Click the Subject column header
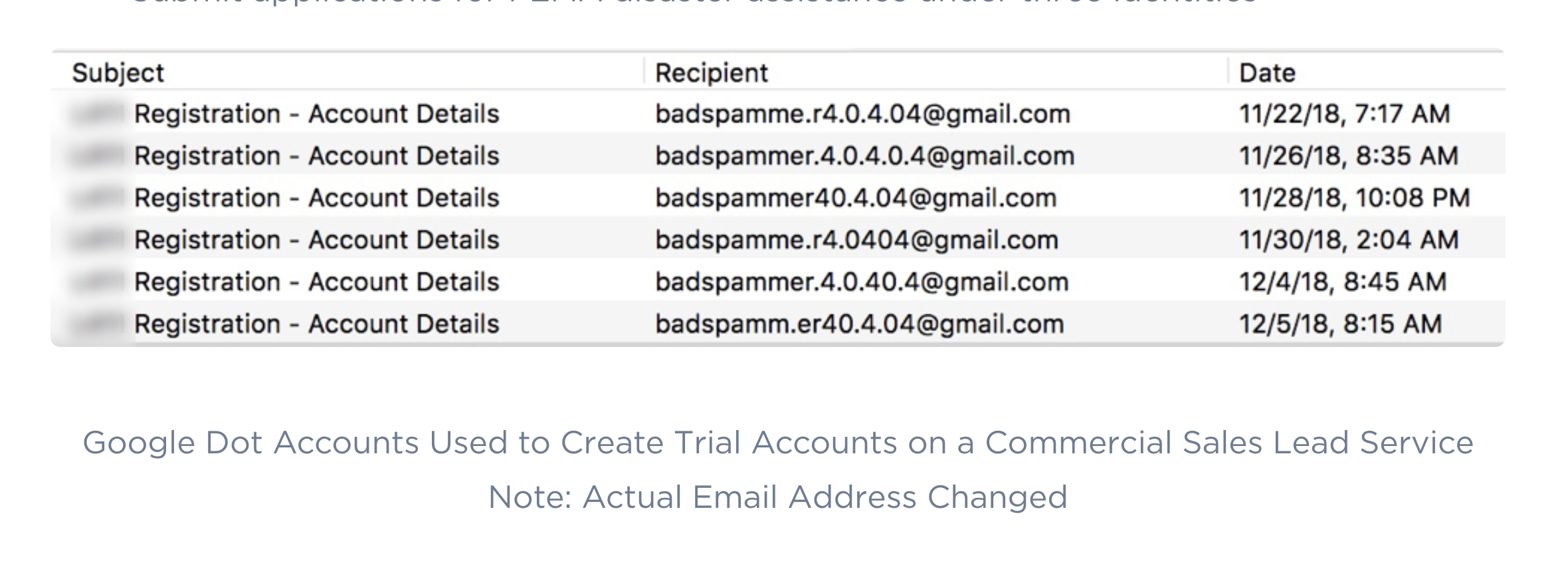Image resolution: width=1568 pixels, height=569 pixels. 118,72
